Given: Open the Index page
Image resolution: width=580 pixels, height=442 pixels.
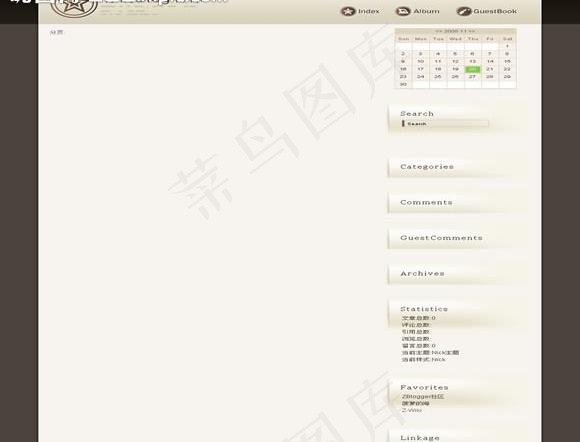Looking at the screenshot, I should click(368, 11).
